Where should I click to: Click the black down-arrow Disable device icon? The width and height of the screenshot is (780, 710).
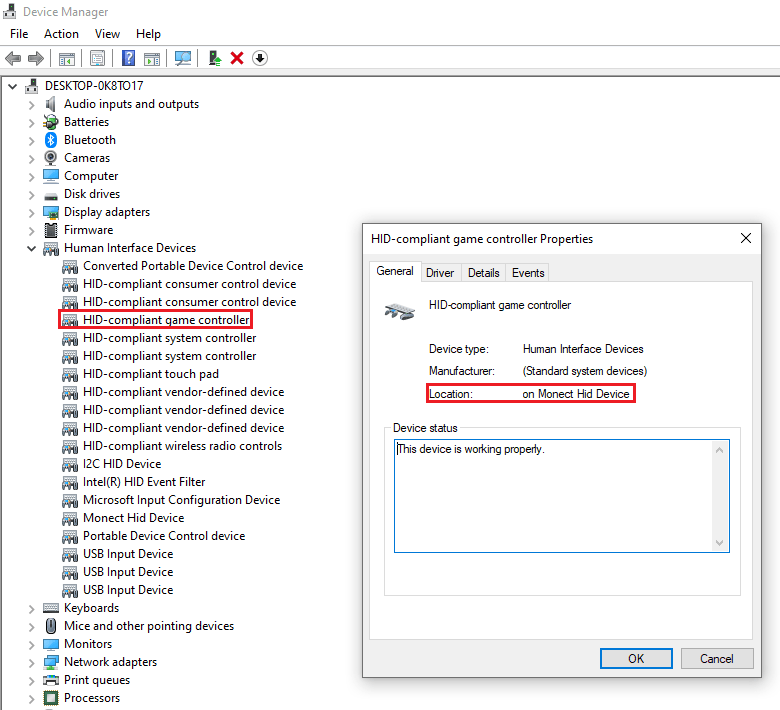pyautogui.click(x=260, y=58)
